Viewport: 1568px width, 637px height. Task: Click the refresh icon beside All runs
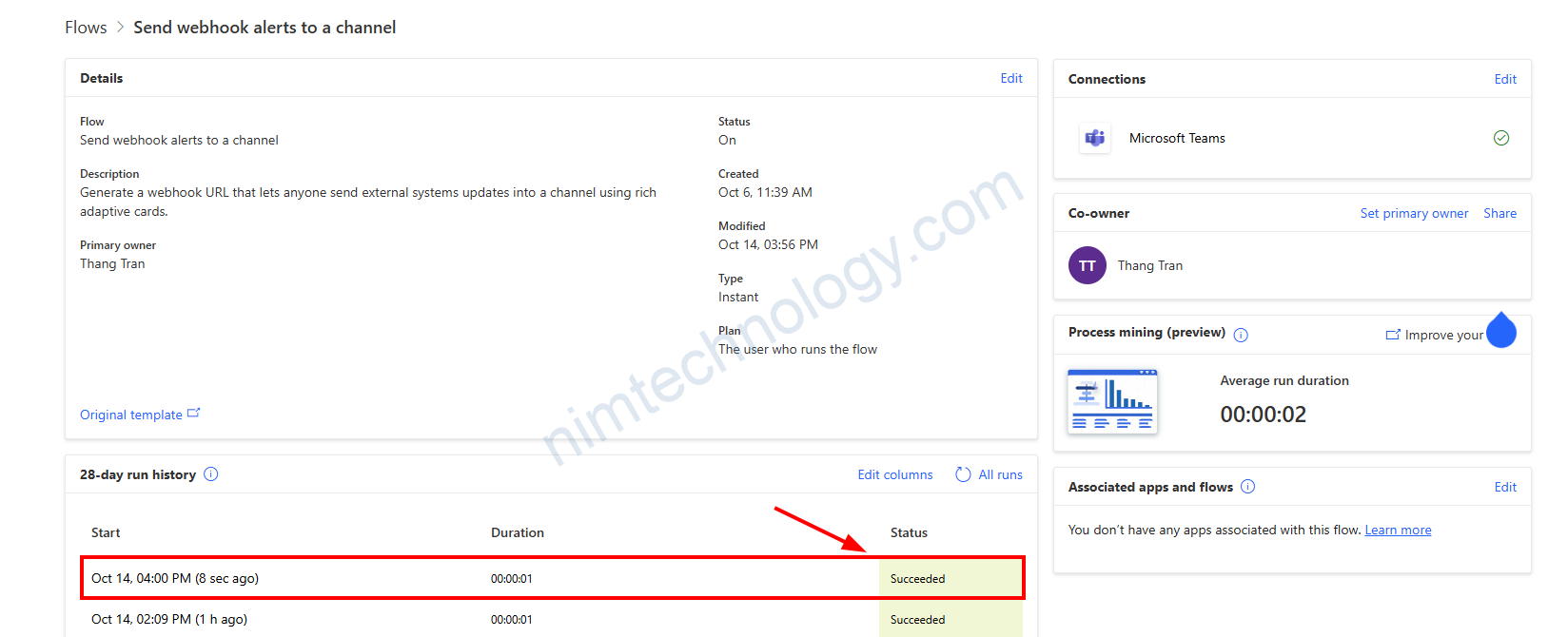963,474
